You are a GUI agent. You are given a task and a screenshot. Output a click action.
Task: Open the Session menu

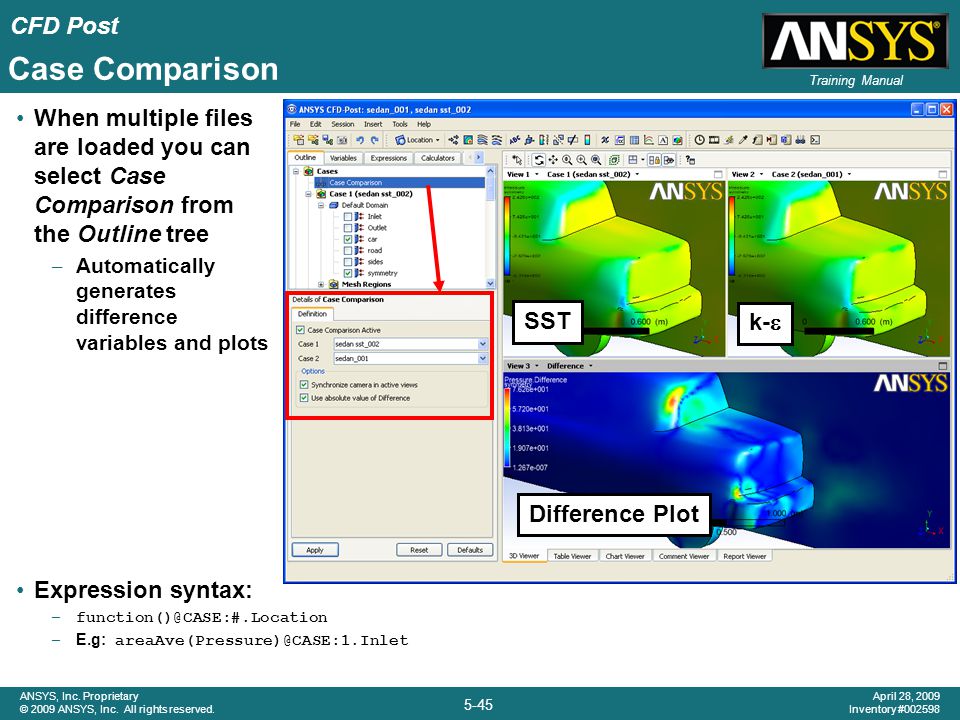pyautogui.click(x=343, y=124)
